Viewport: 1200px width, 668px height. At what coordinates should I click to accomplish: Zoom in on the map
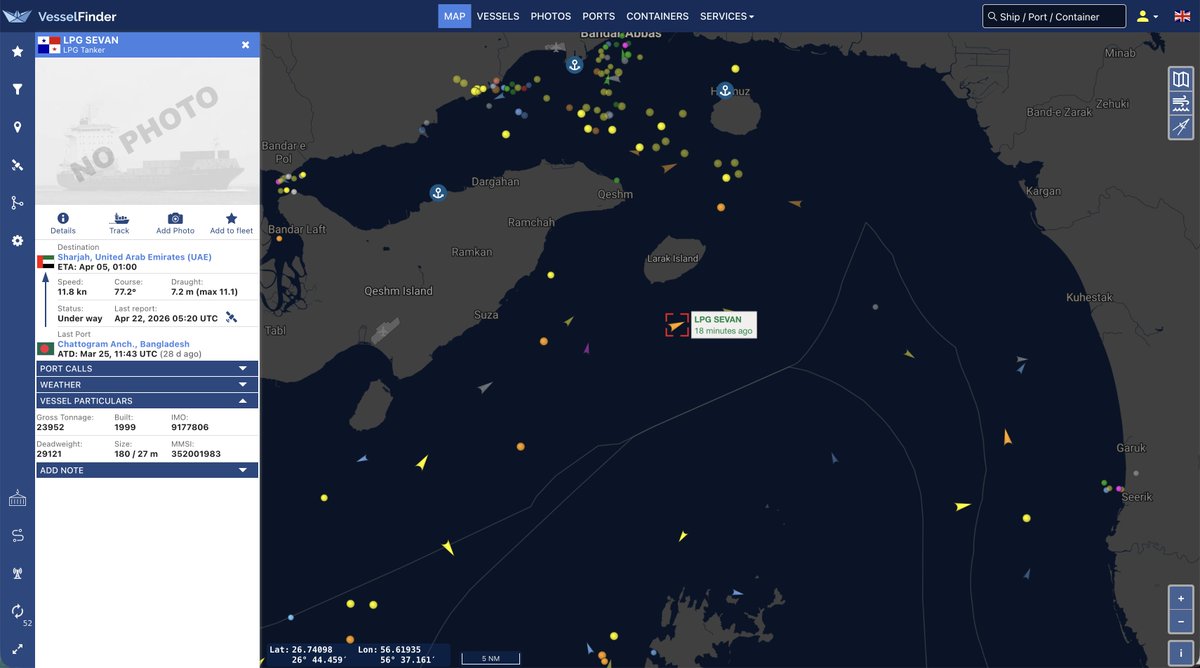[1181, 598]
